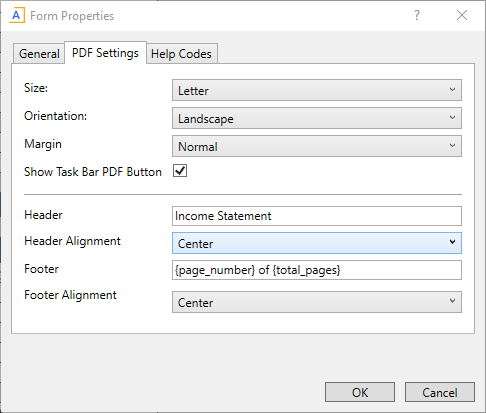
Task: Click the Footer Alignment chevron arrow
Action: (x=452, y=301)
